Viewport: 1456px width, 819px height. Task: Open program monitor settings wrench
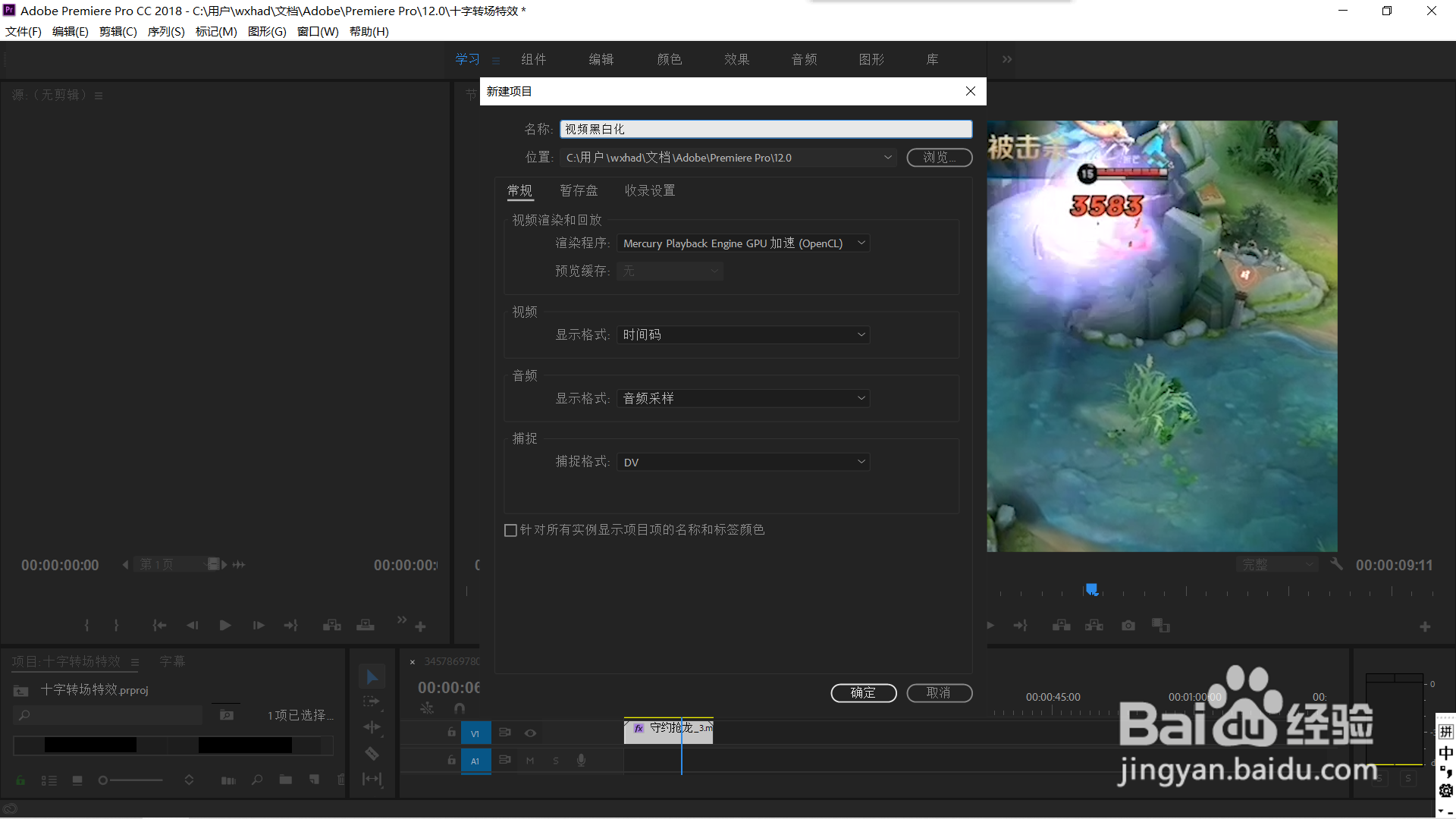1336,564
